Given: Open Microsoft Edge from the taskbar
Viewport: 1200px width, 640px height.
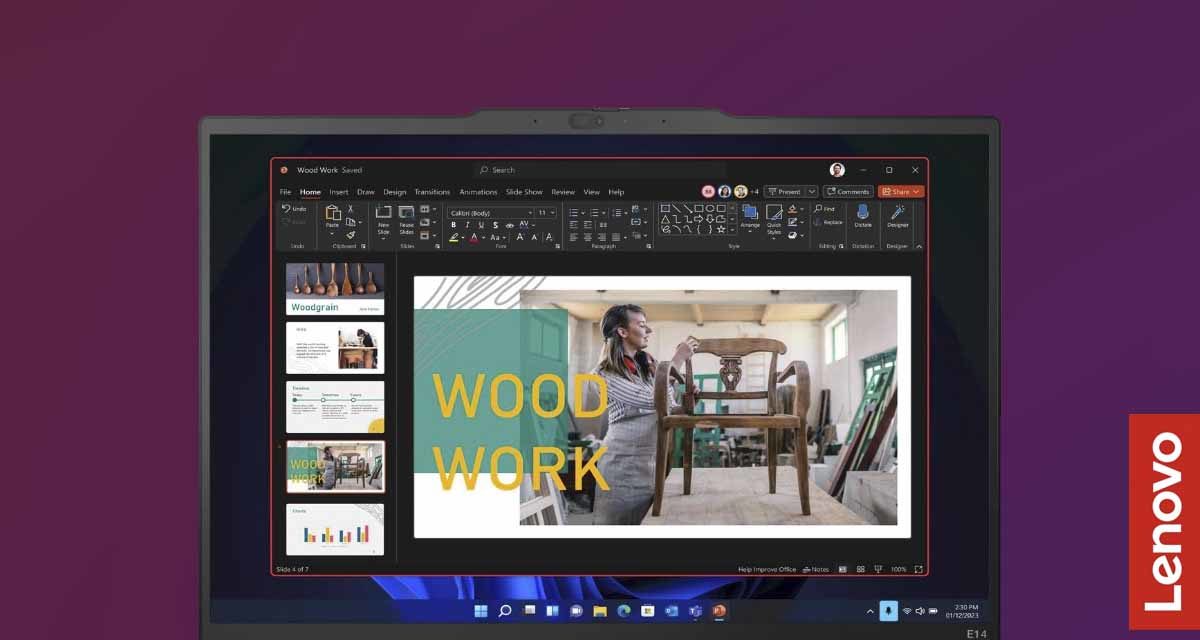Looking at the screenshot, I should point(623,611).
